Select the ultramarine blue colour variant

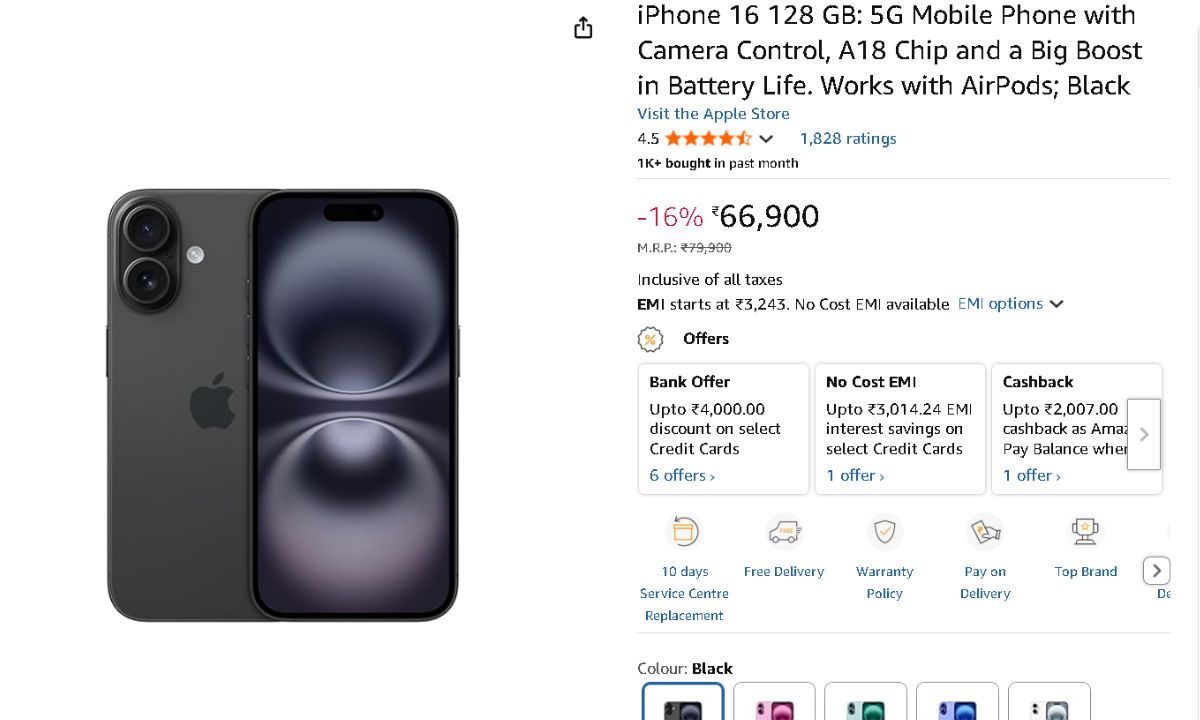pos(957,703)
